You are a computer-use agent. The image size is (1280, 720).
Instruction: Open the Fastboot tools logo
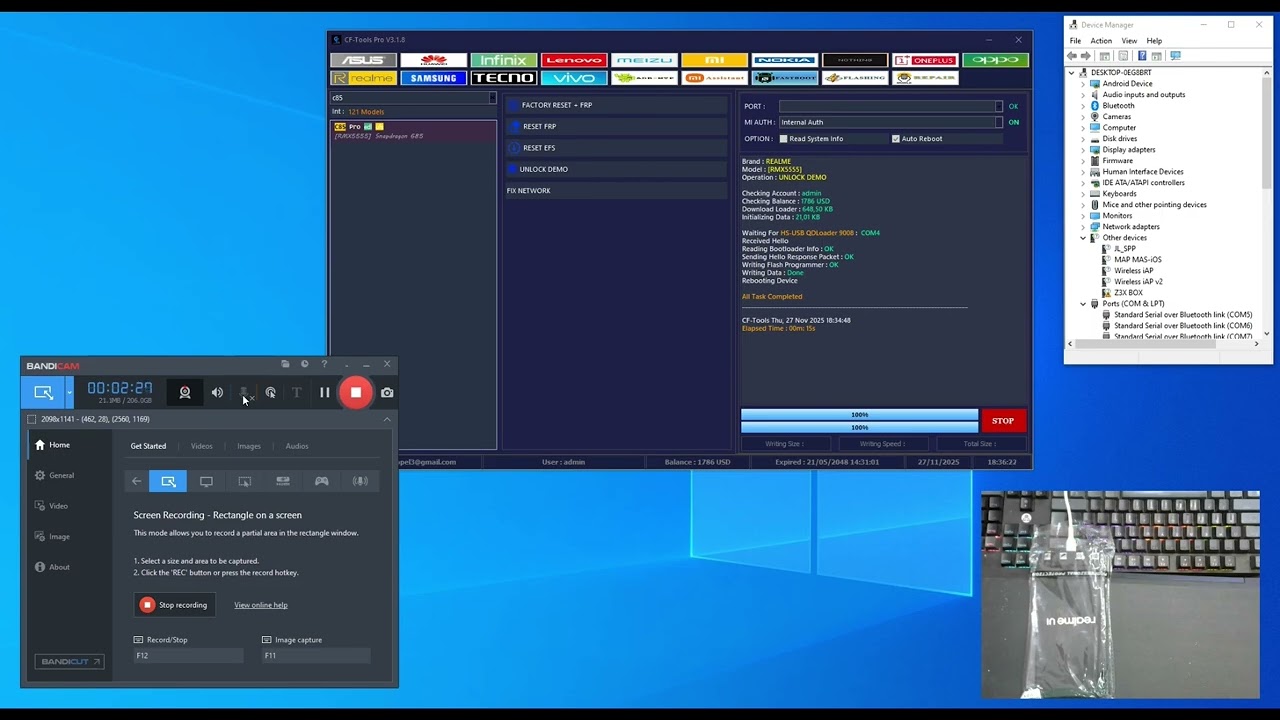pos(784,78)
